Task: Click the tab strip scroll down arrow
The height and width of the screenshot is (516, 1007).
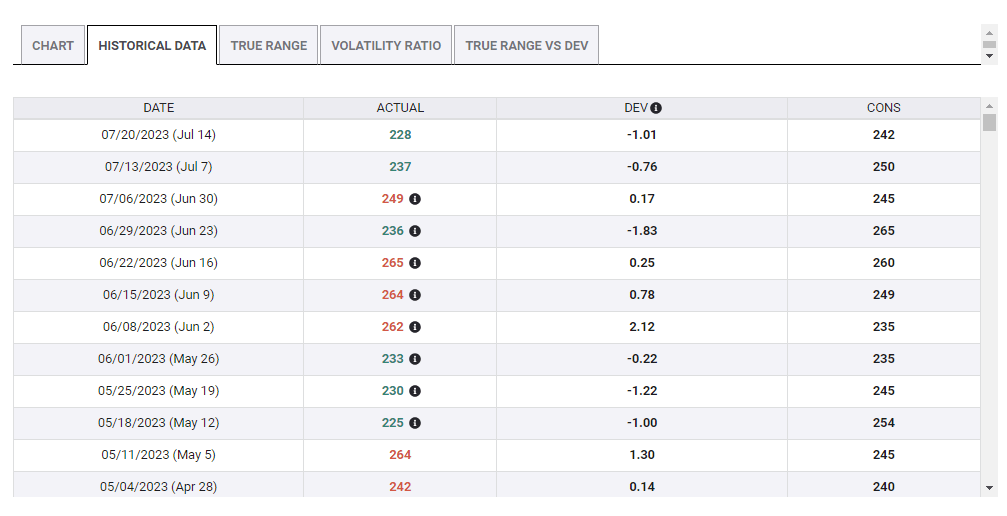Action: click(x=989, y=57)
